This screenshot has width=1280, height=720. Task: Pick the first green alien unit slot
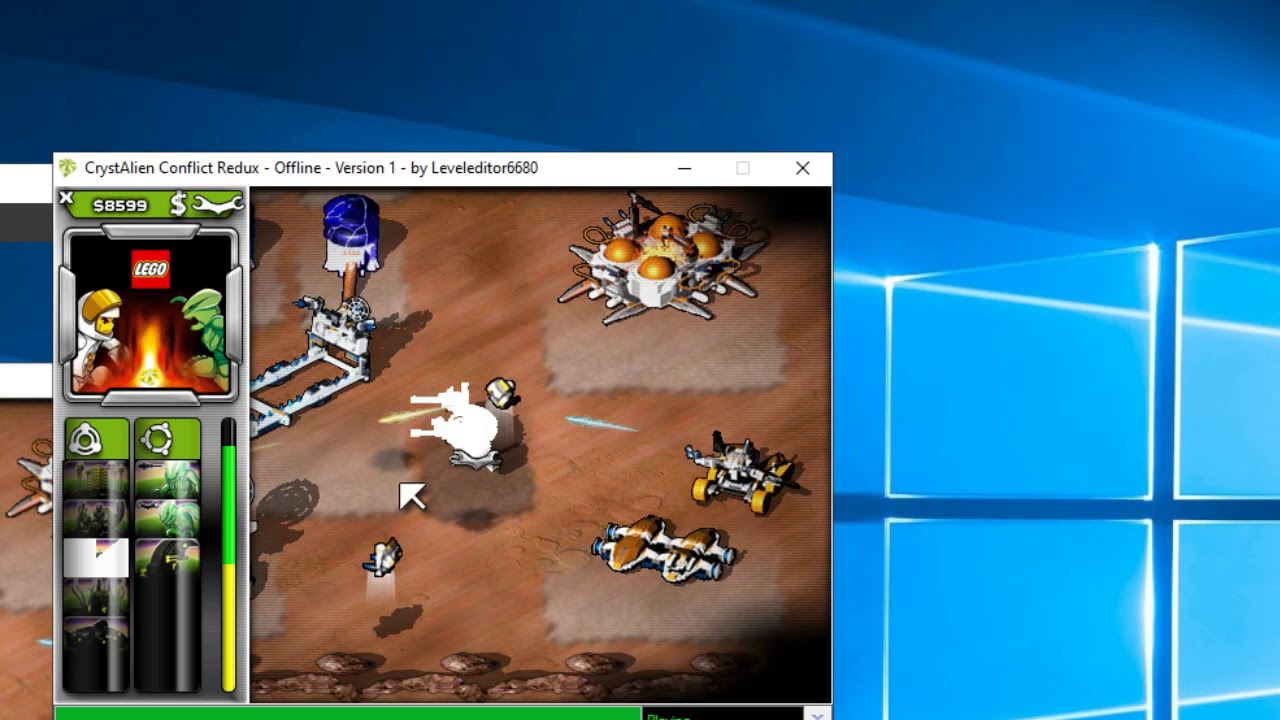tap(167, 480)
